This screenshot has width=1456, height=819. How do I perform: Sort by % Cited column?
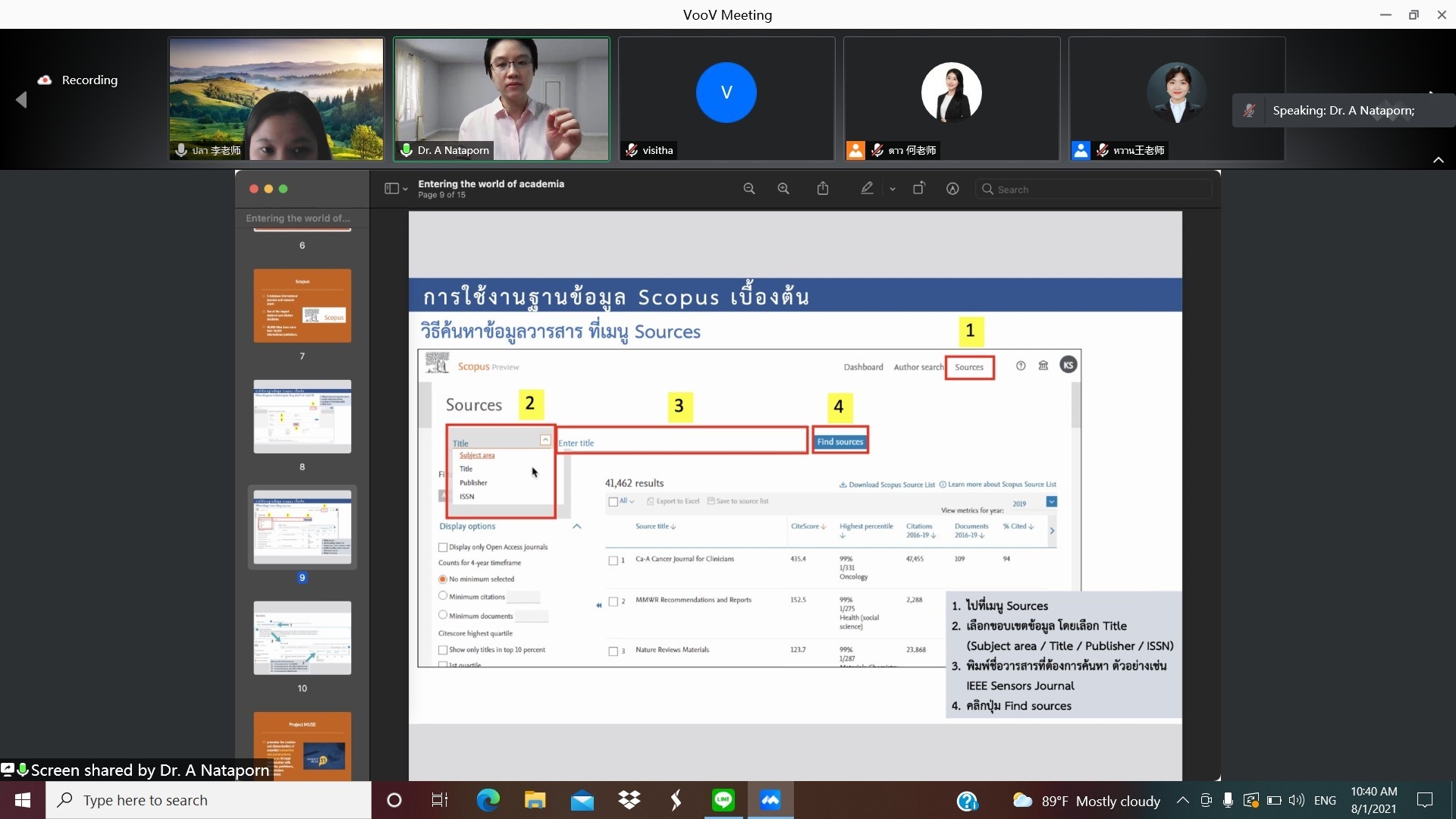click(x=1018, y=526)
